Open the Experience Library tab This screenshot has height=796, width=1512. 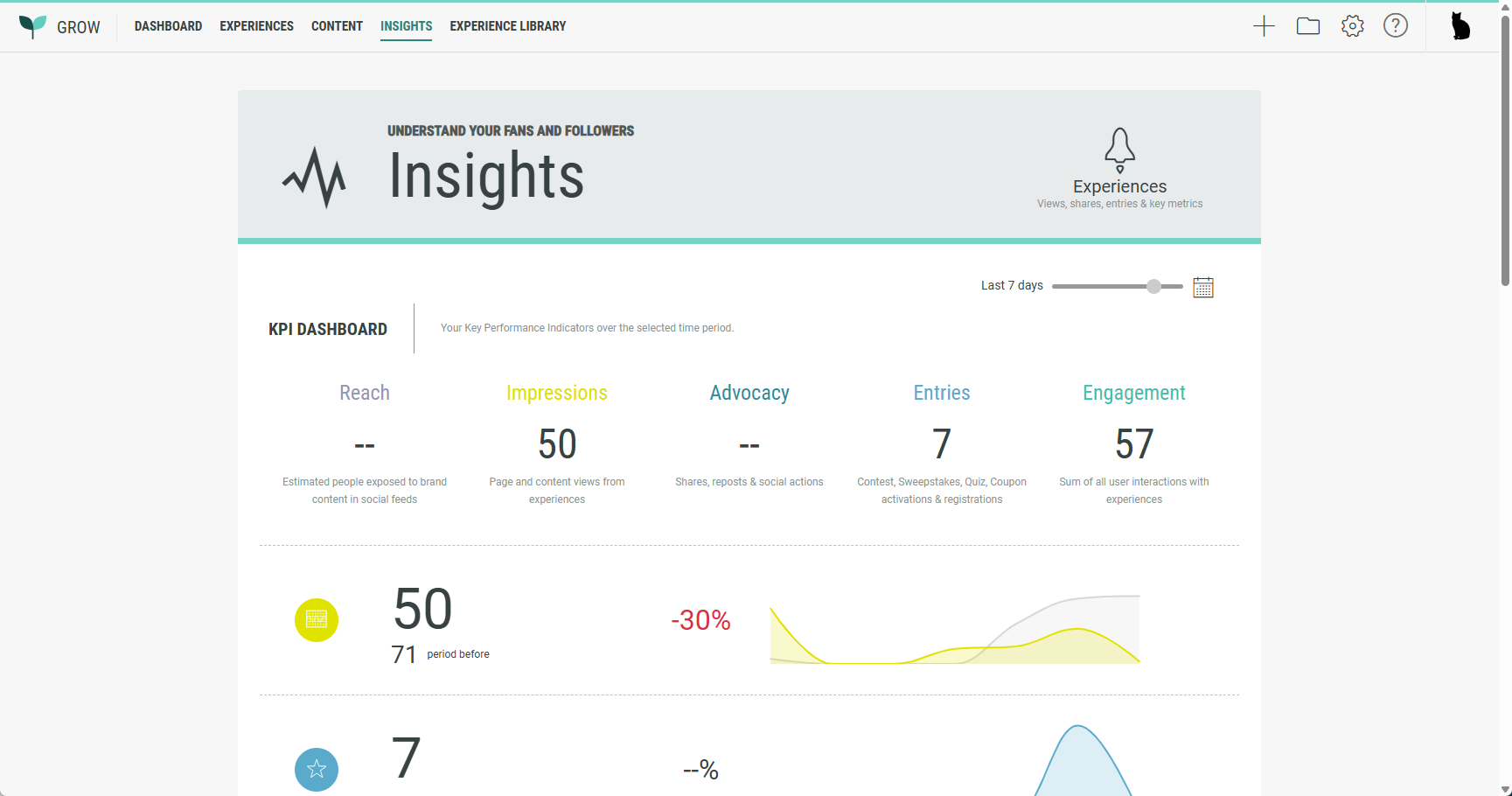click(x=507, y=26)
